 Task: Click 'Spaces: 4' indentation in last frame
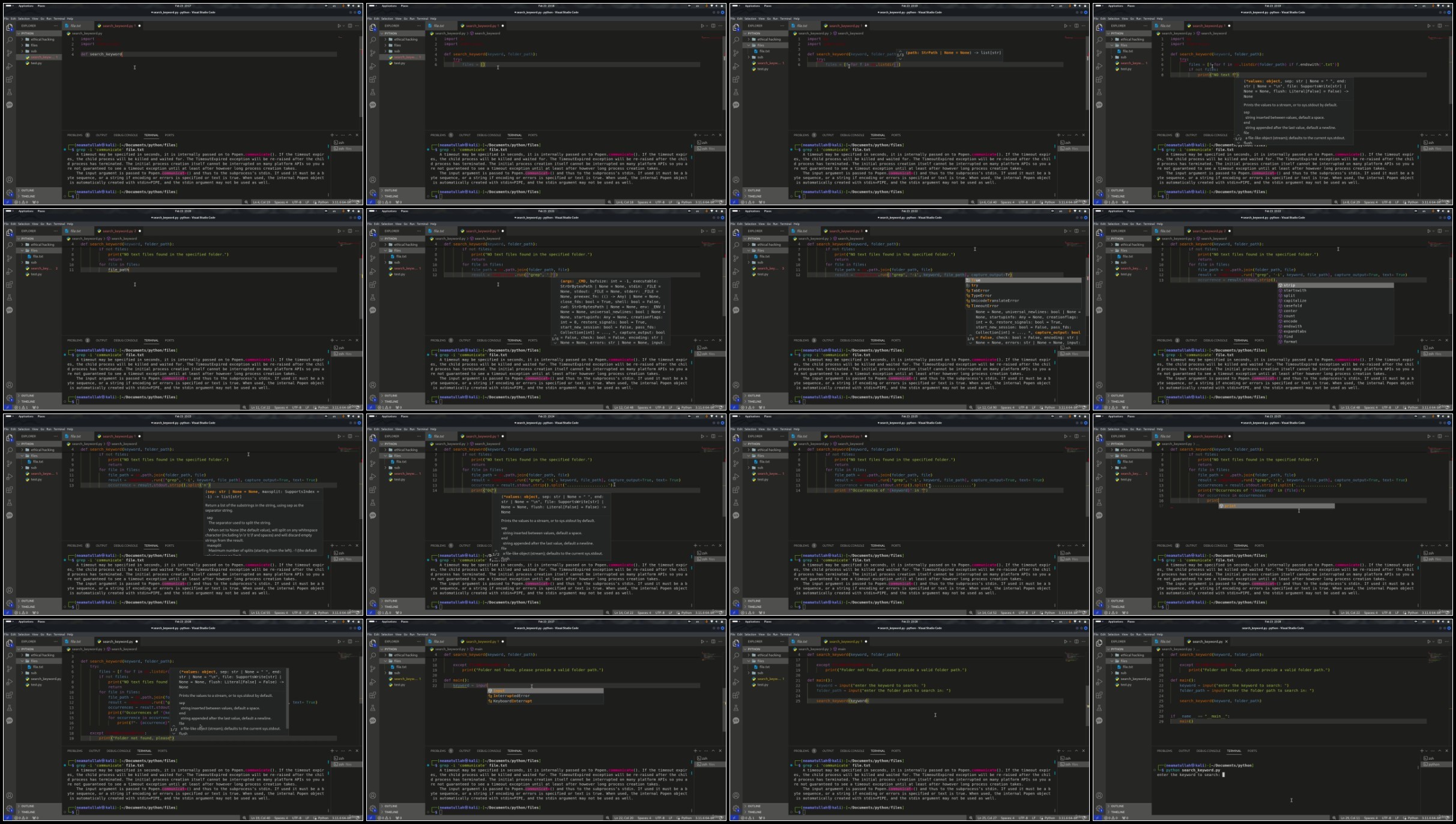pos(1371,818)
